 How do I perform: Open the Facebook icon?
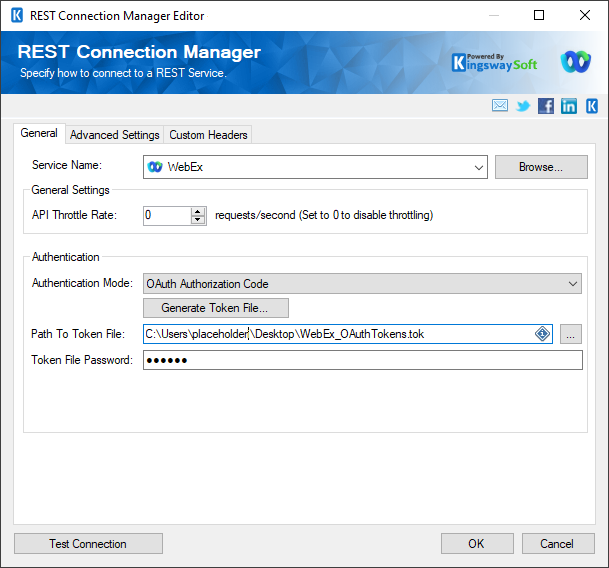(x=546, y=106)
